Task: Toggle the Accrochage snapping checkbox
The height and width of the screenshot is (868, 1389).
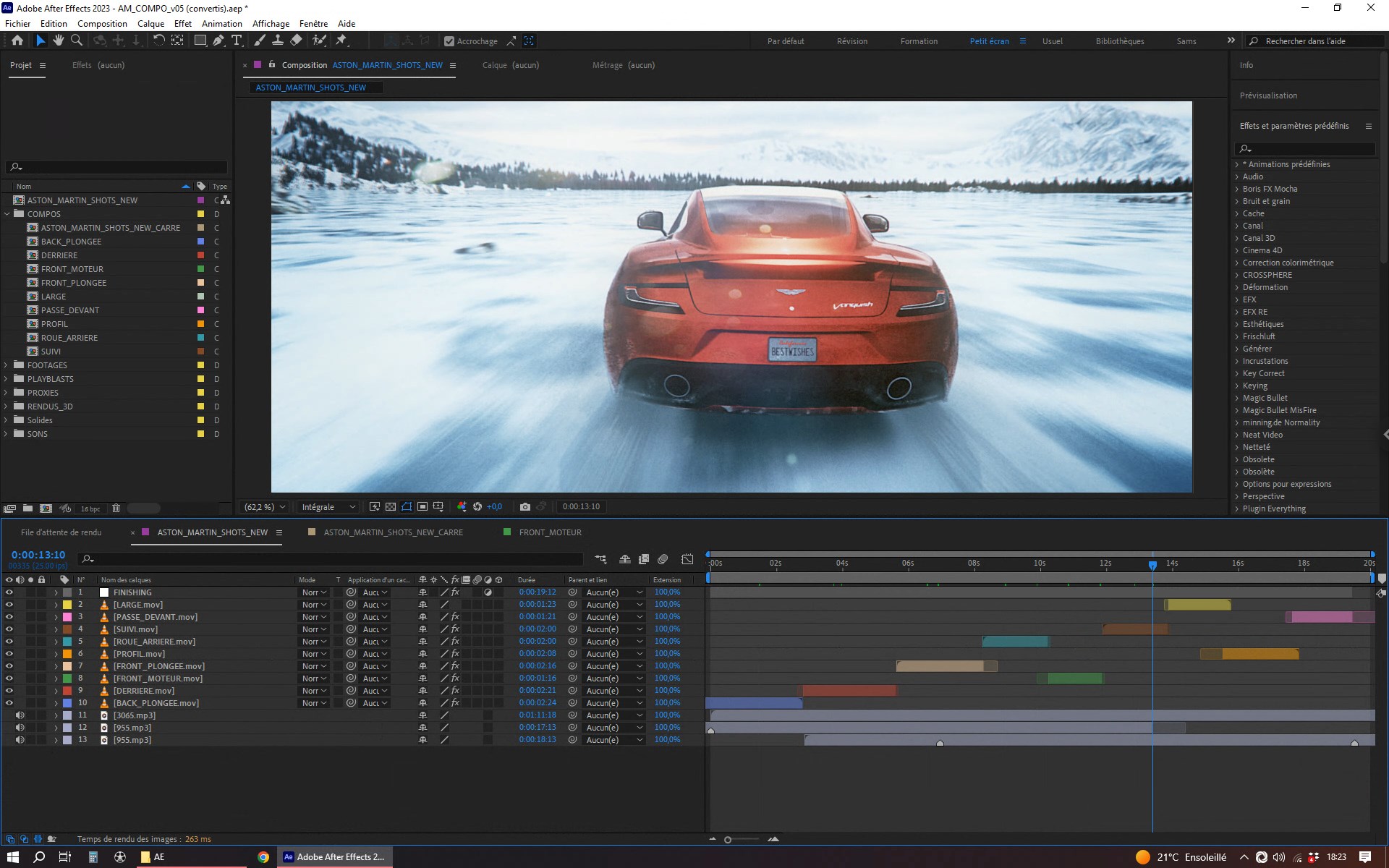Action: click(449, 41)
